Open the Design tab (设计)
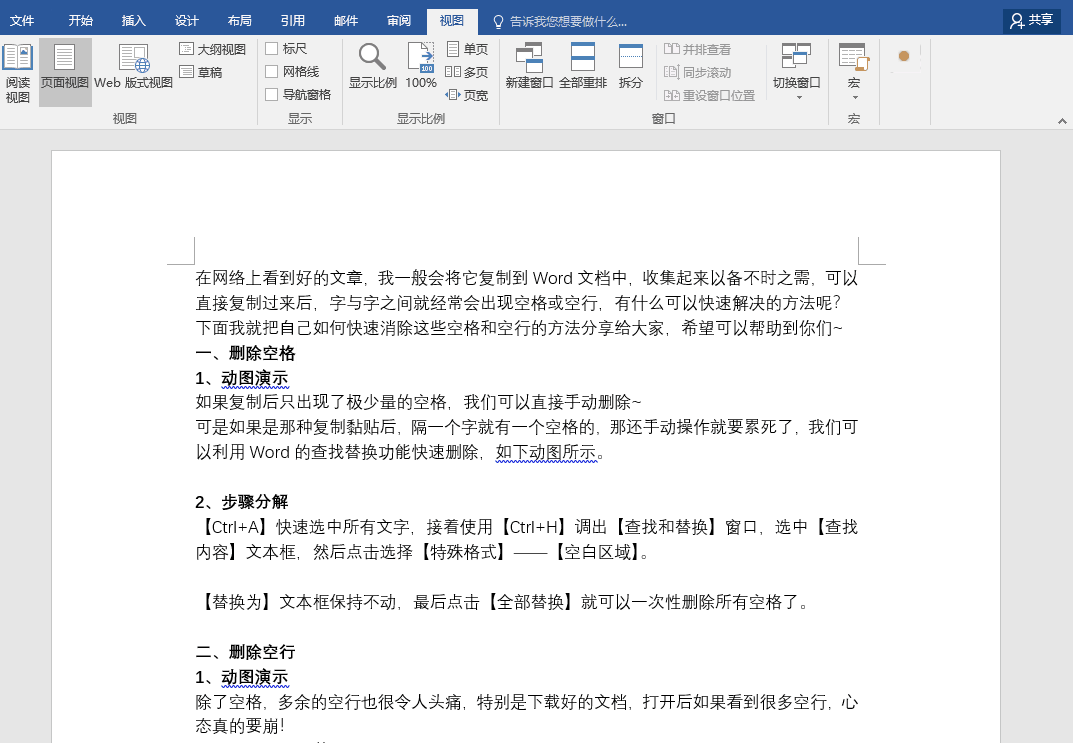The image size is (1073, 743). coord(187,21)
